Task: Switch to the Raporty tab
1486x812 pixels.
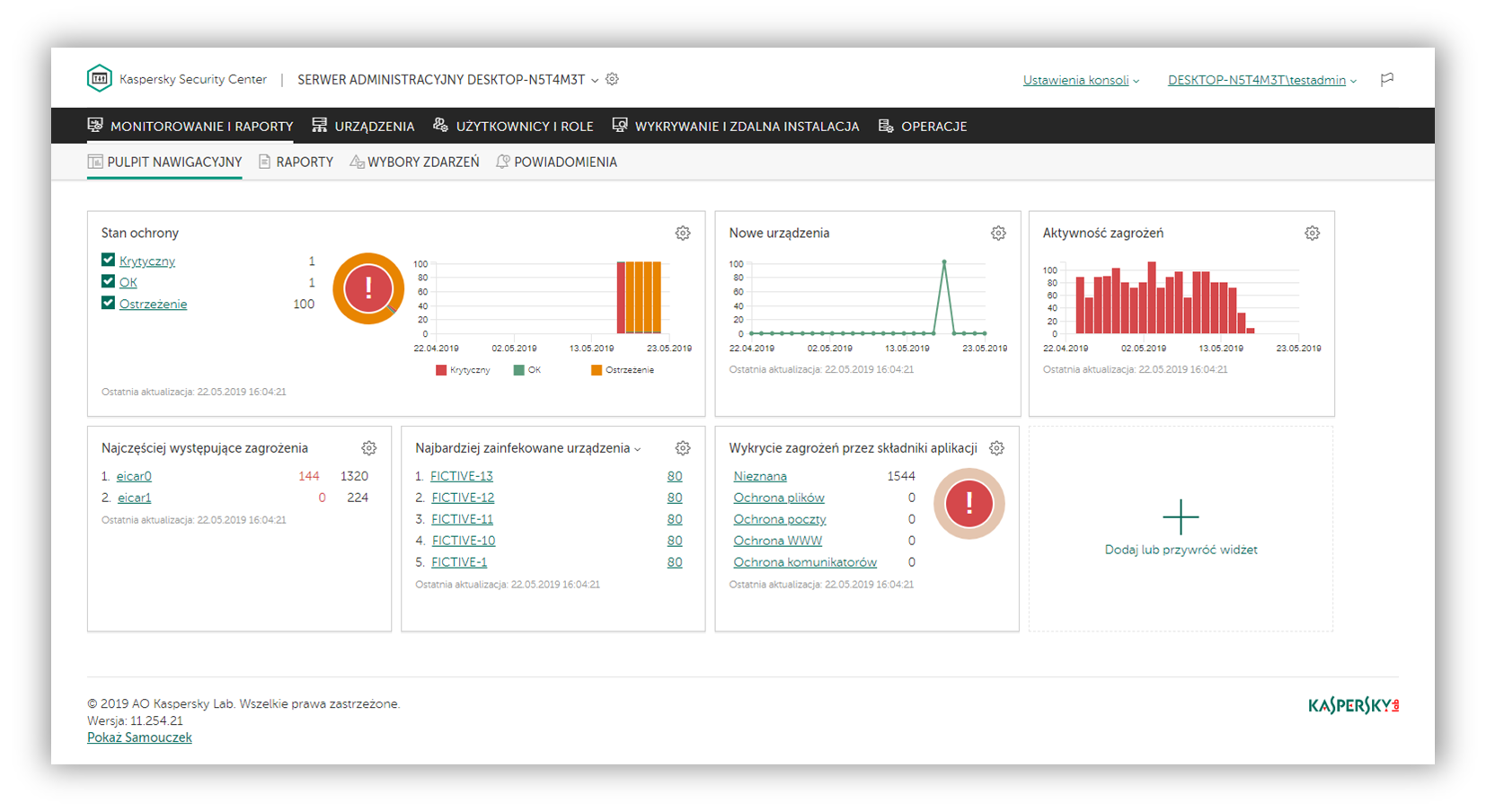Action: tap(296, 162)
